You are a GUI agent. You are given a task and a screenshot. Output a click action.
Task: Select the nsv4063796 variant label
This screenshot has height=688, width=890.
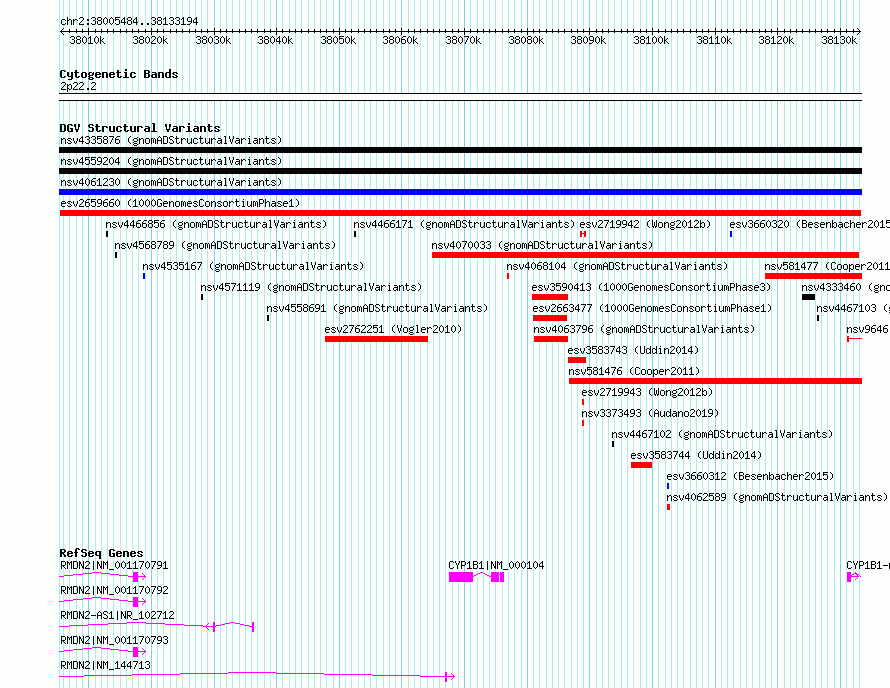pyautogui.click(x=644, y=329)
